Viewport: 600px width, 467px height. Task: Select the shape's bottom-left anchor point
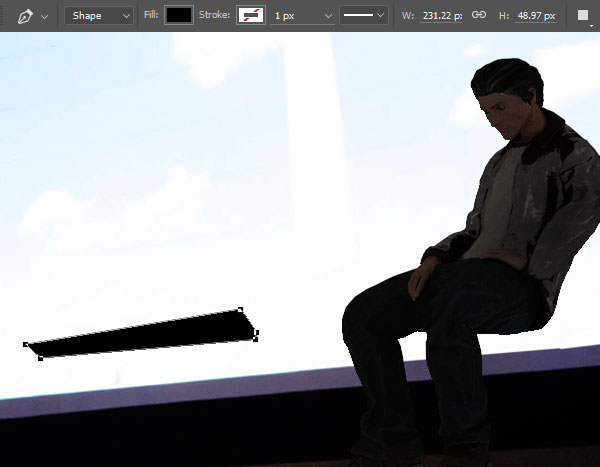pos(40,358)
